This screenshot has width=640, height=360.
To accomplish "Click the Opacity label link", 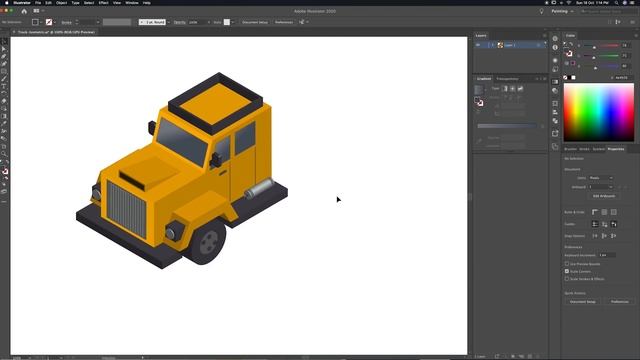I will (x=180, y=22).
